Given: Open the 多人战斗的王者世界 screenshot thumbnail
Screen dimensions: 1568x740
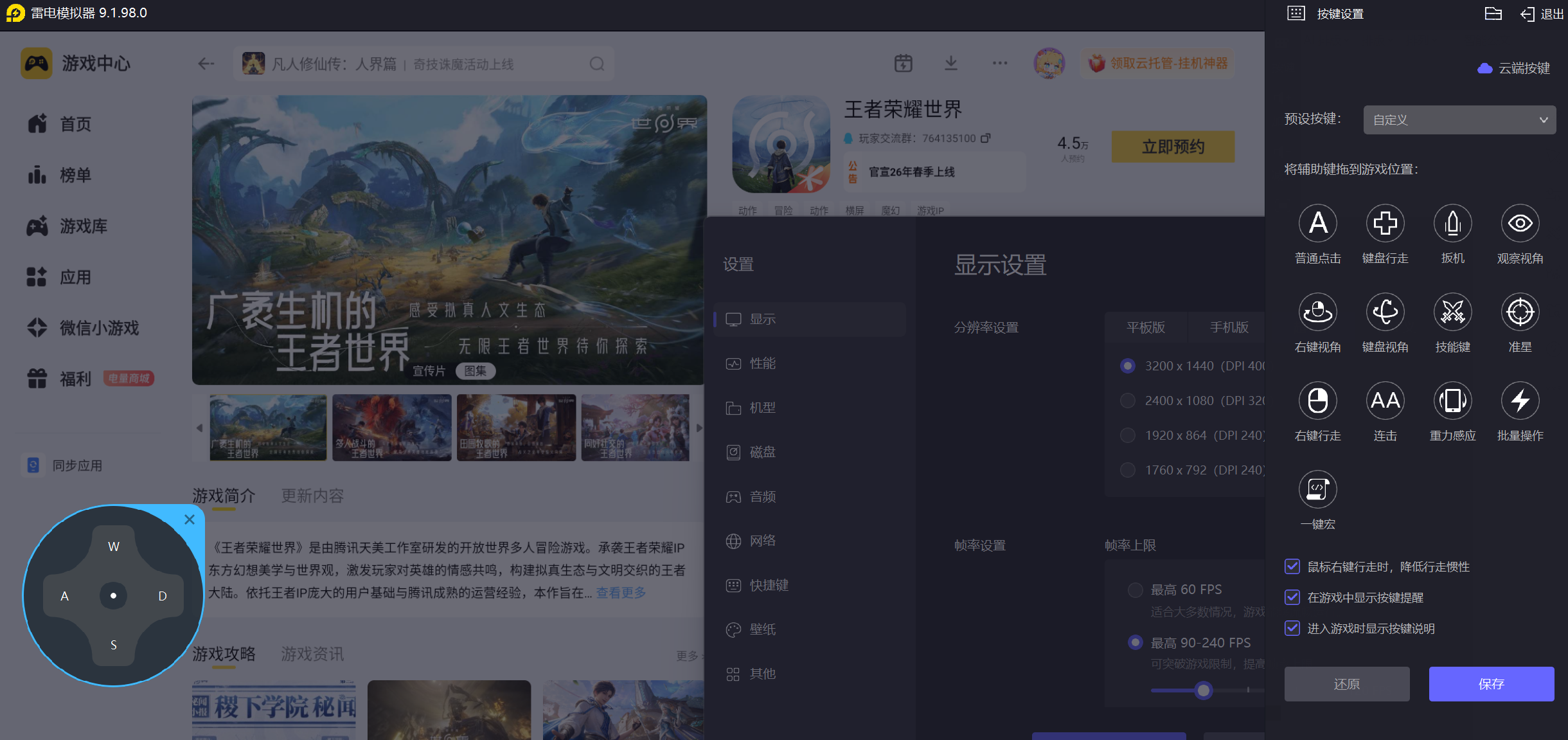Looking at the screenshot, I should (392, 428).
